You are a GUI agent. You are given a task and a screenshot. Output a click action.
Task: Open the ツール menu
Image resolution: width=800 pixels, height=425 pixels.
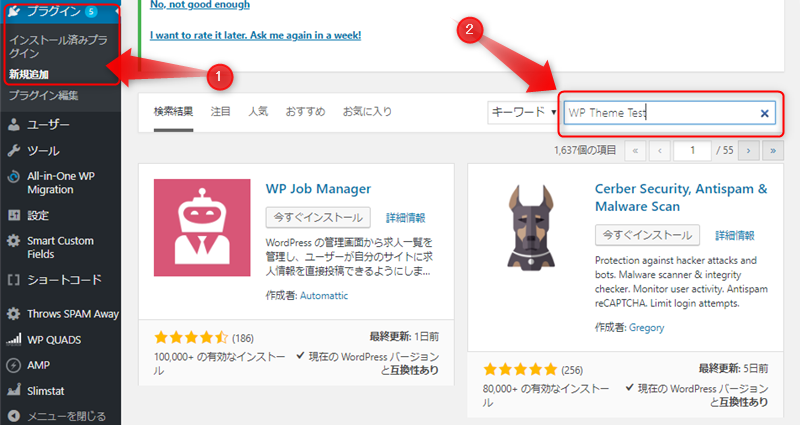pyautogui.click(x=43, y=151)
